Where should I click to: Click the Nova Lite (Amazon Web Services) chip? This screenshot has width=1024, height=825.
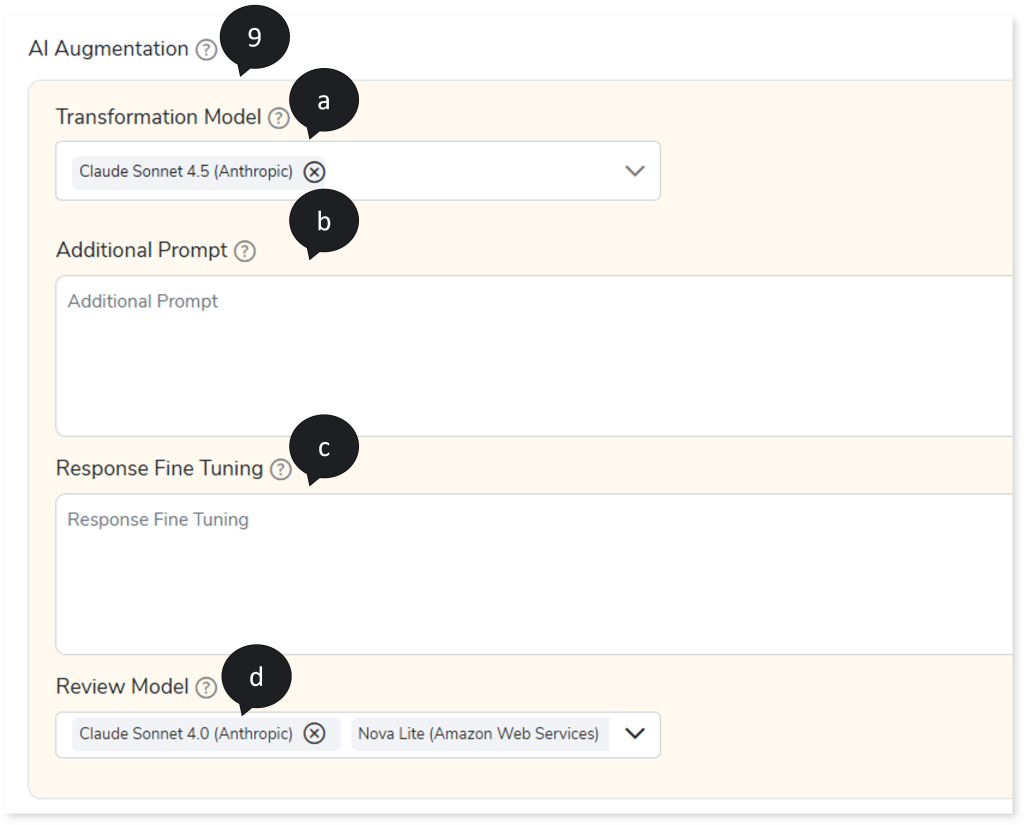(x=478, y=734)
